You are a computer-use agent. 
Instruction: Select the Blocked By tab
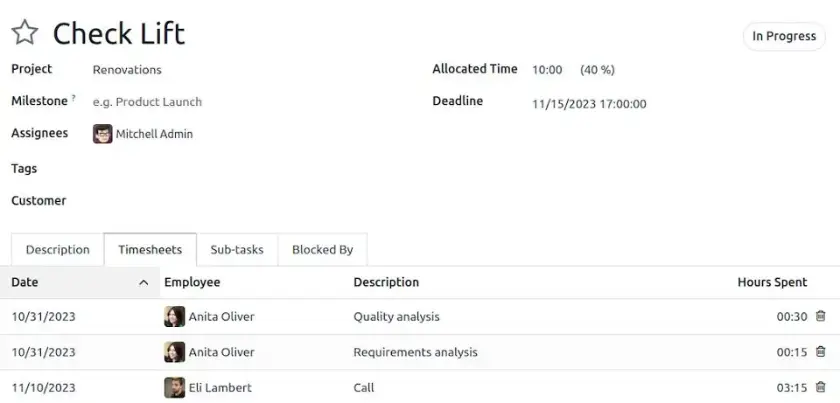(x=322, y=250)
